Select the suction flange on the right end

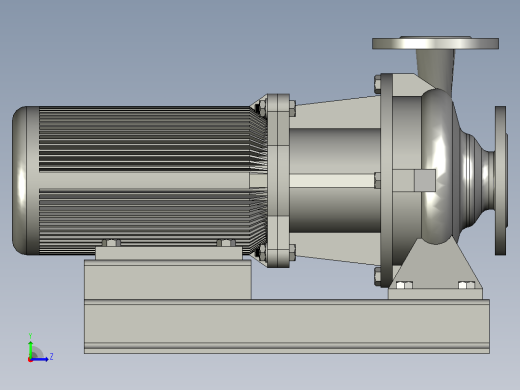pos(501,181)
